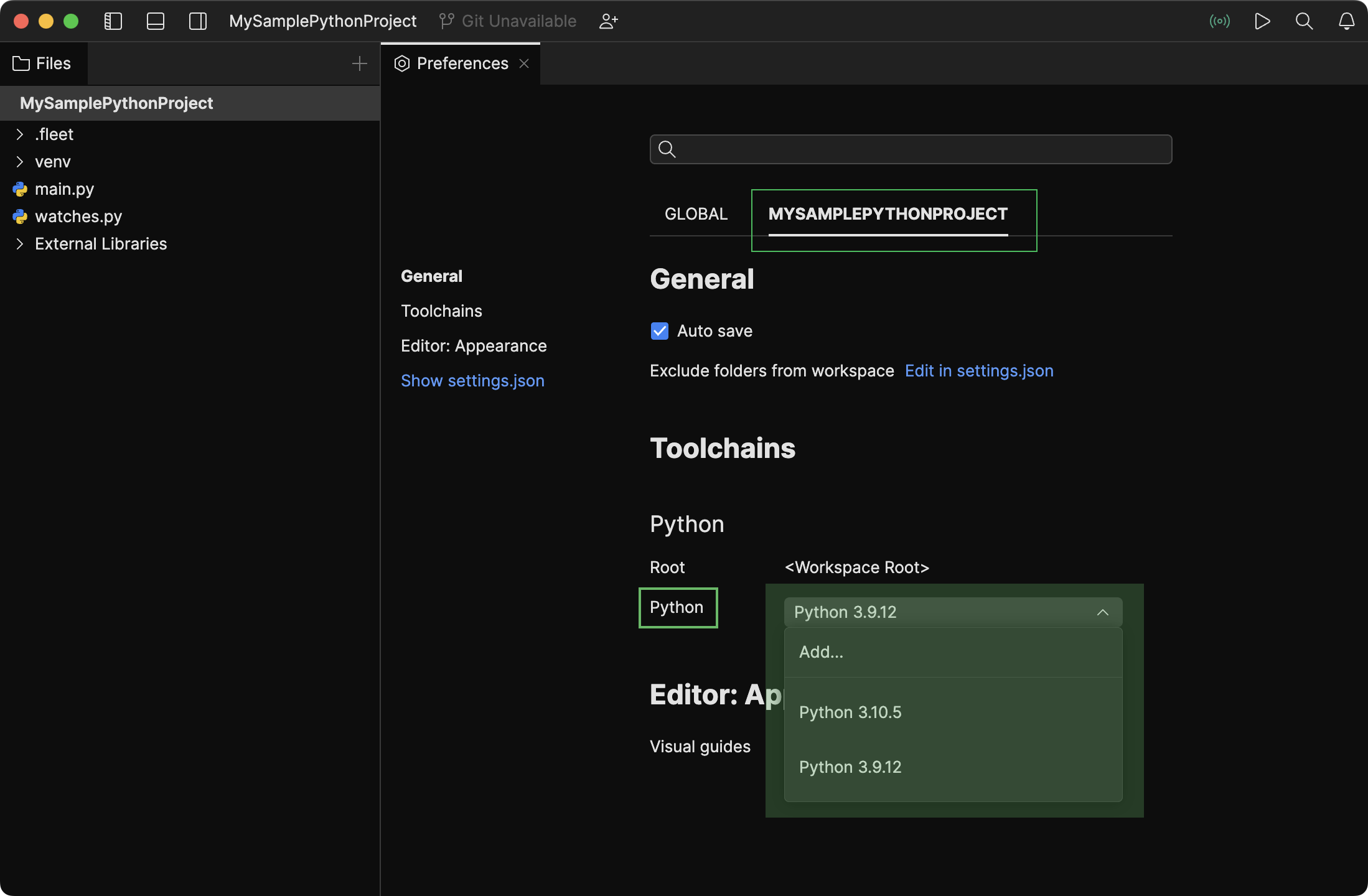The height and width of the screenshot is (896, 1368).
Task: Collapse the Python 3.9.12 version dropdown
Action: tap(1102, 612)
